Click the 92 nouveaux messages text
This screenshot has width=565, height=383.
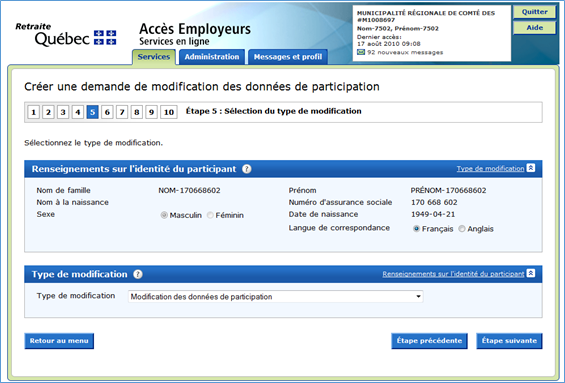pyautogui.click(x=405, y=52)
